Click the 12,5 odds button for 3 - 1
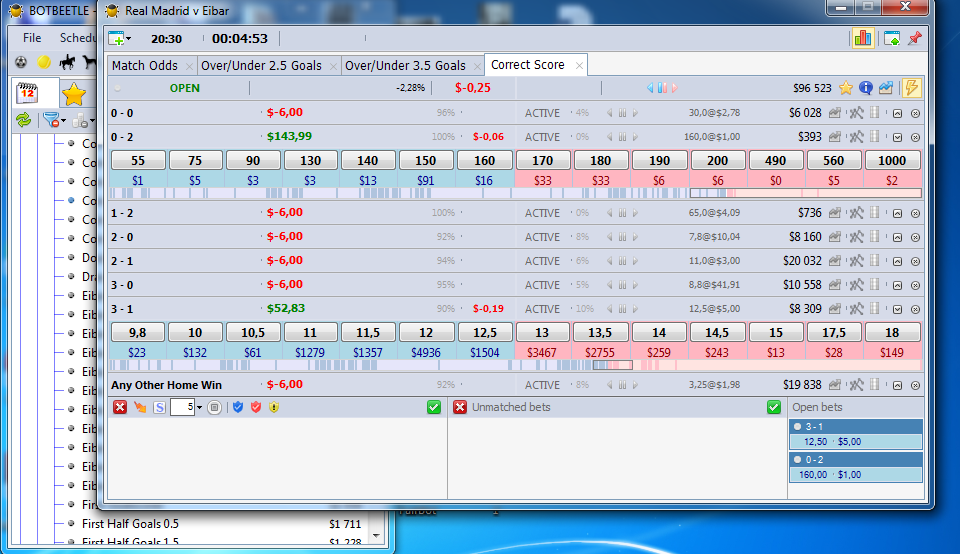This screenshot has height=554, width=960. click(x=484, y=333)
